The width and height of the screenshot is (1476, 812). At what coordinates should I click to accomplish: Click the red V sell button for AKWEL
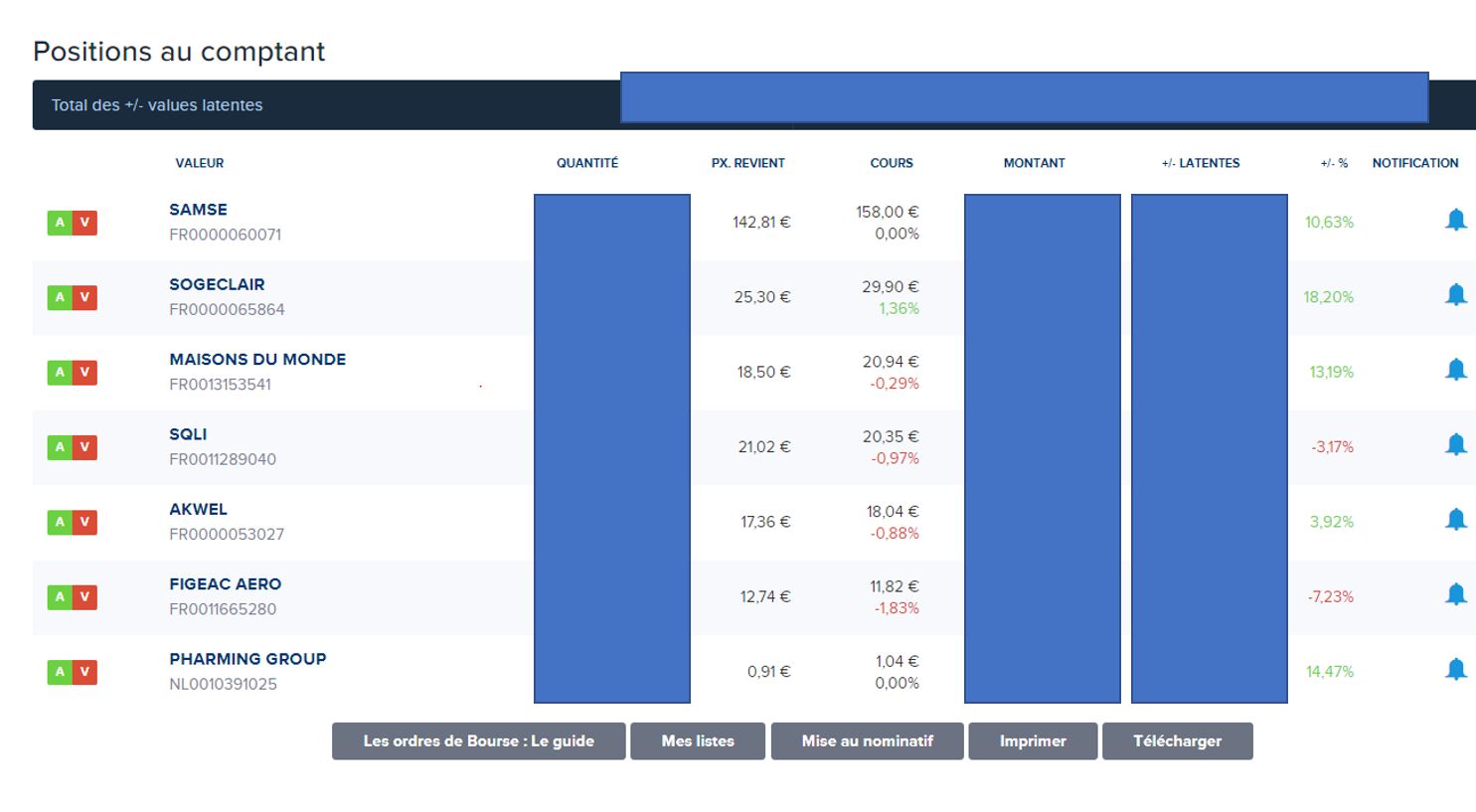pos(85,522)
